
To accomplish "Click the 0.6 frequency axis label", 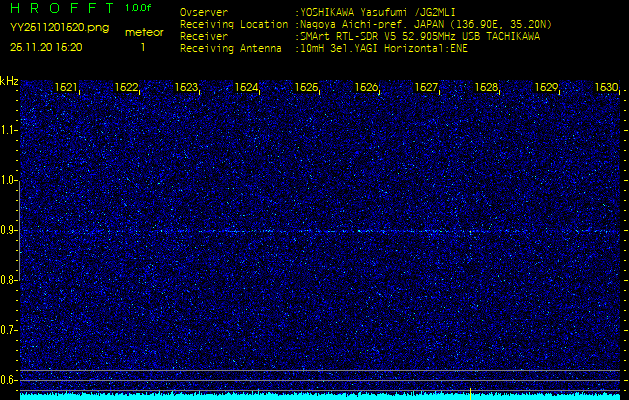I will (x=9, y=379).
